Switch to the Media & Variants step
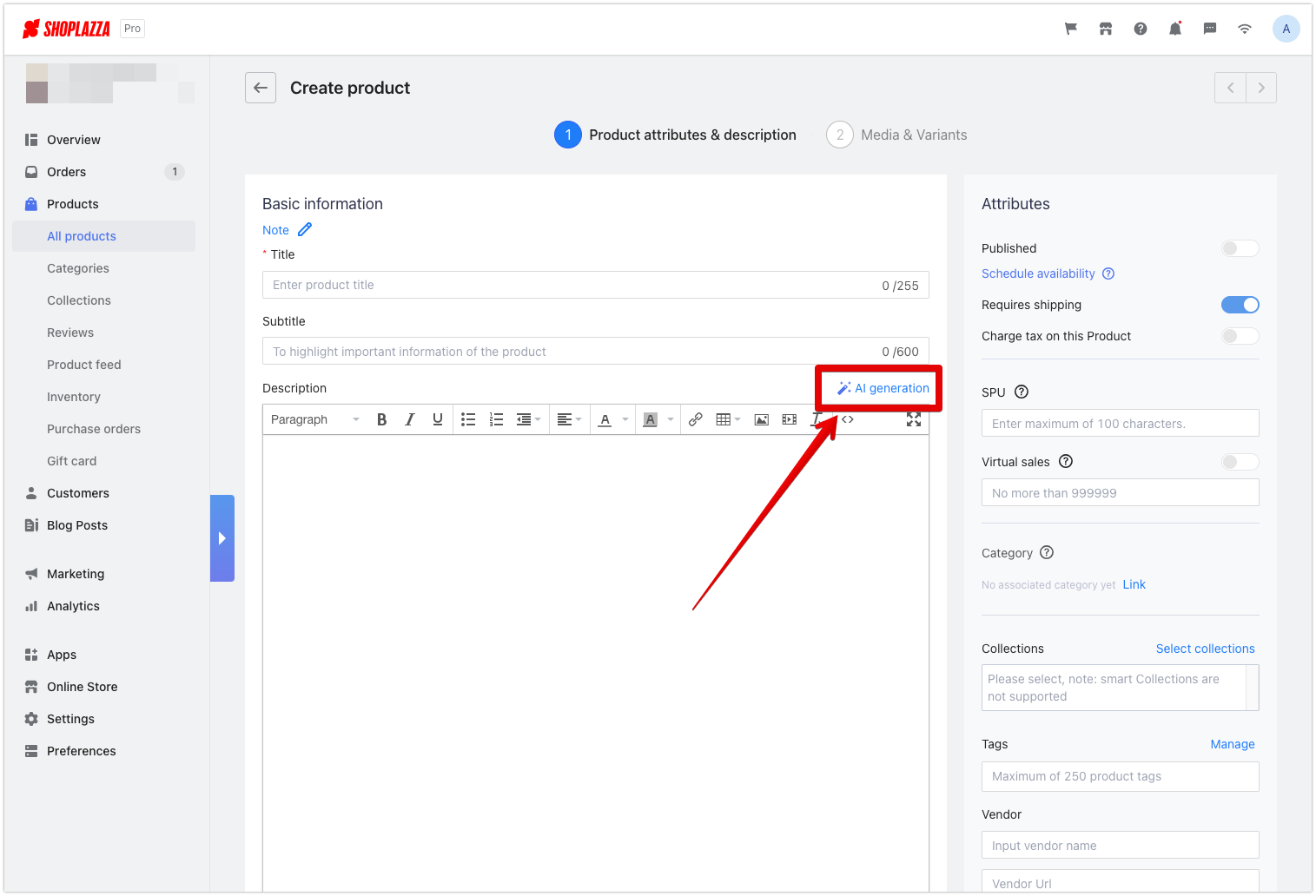 click(896, 135)
